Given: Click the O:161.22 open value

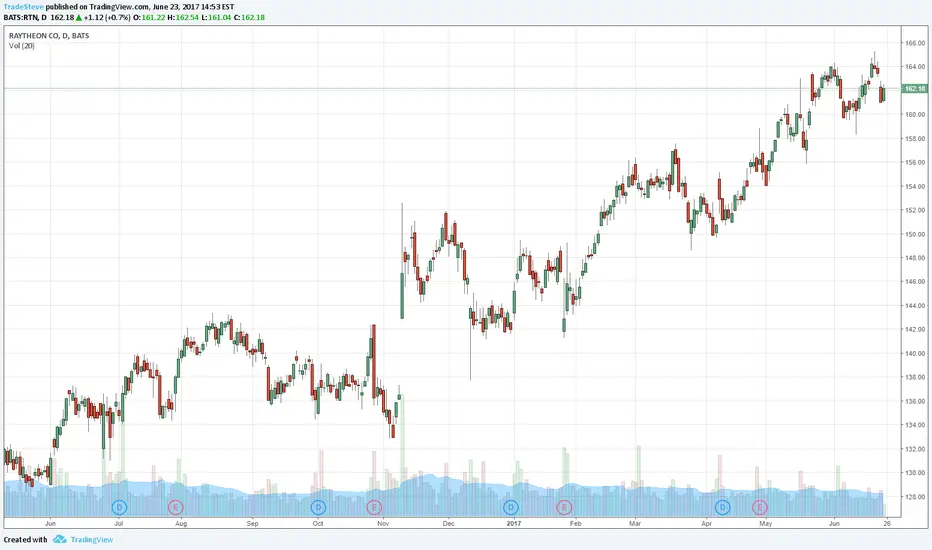Looking at the screenshot, I should tap(149, 18).
